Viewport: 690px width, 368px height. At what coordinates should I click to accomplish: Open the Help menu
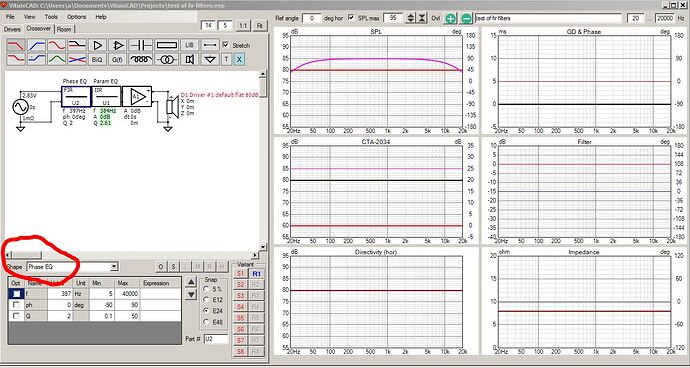point(101,17)
